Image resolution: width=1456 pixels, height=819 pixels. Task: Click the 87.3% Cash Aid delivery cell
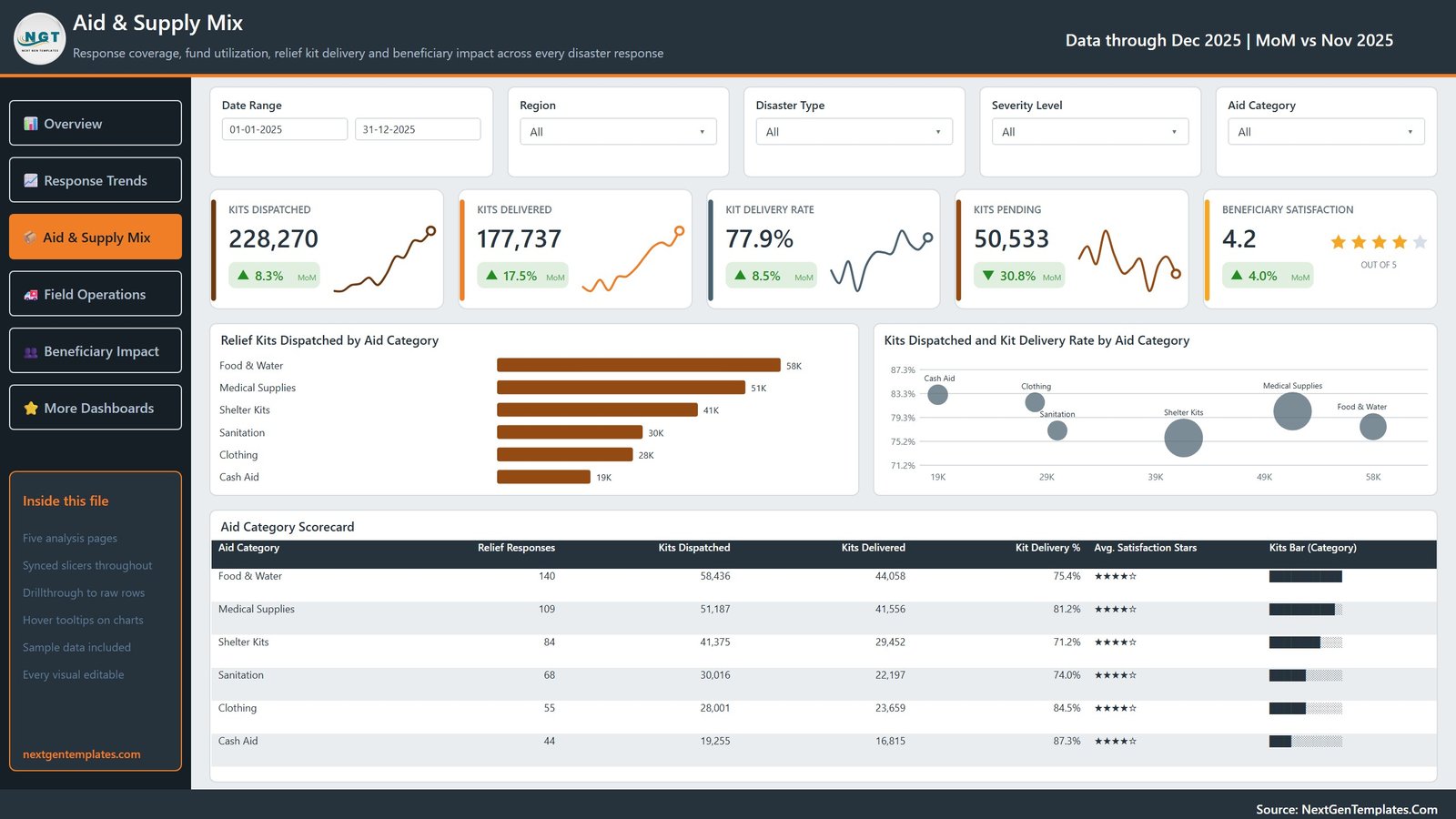(x=1067, y=741)
